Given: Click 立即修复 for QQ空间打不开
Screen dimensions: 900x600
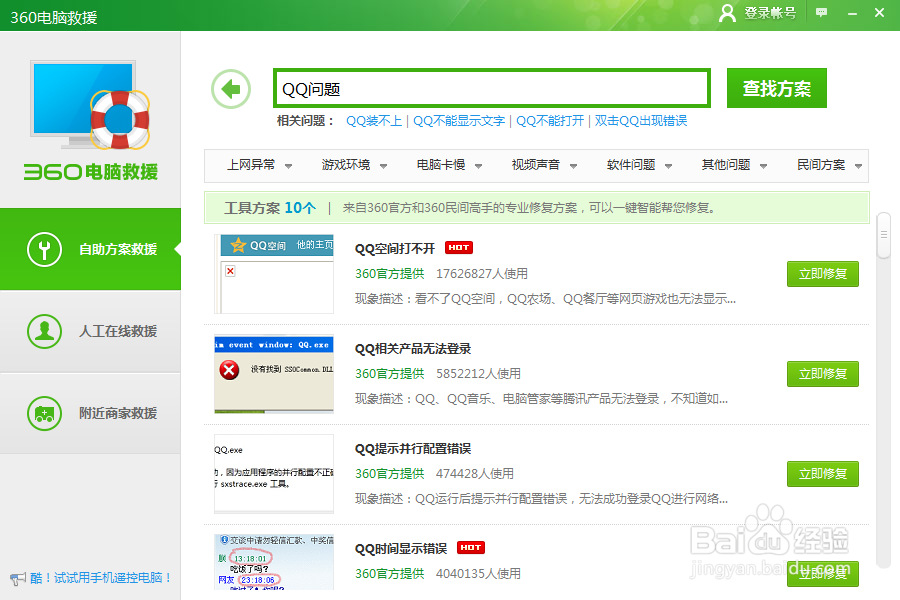Looking at the screenshot, I should (823, 274).
